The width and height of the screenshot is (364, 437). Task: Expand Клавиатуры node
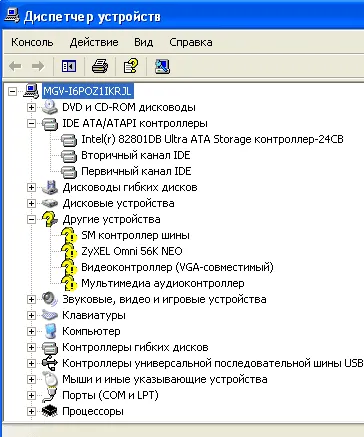(31, 315)
